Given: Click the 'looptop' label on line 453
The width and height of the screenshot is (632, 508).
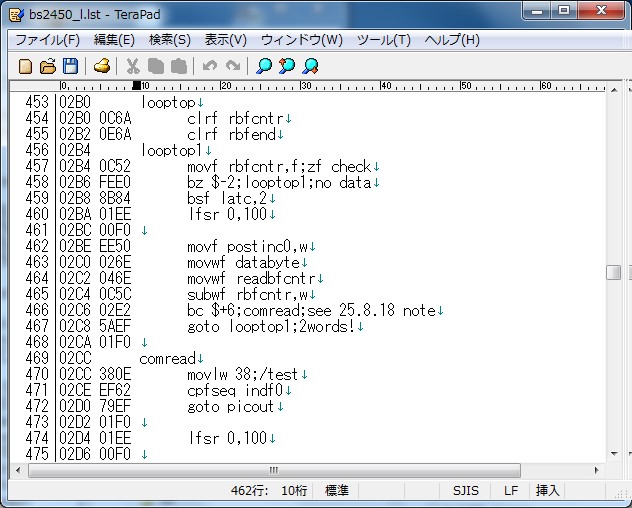Looking at the screenshot, I should 168,102.
